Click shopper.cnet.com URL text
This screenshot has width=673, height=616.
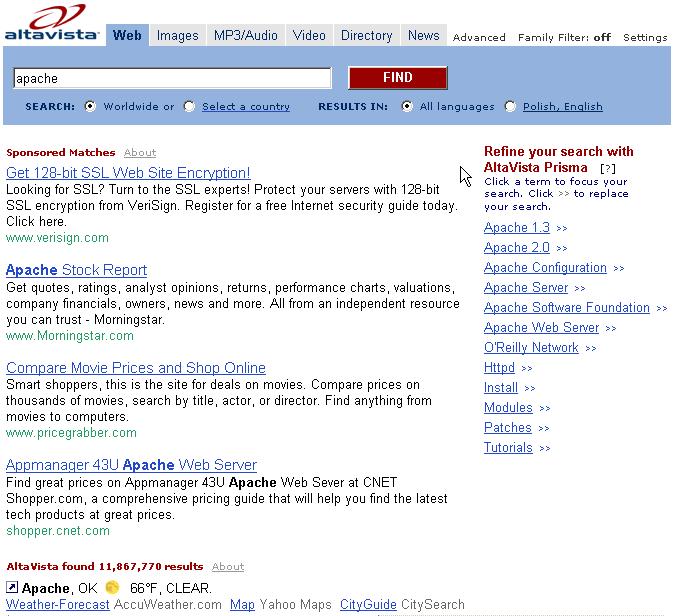58,531
